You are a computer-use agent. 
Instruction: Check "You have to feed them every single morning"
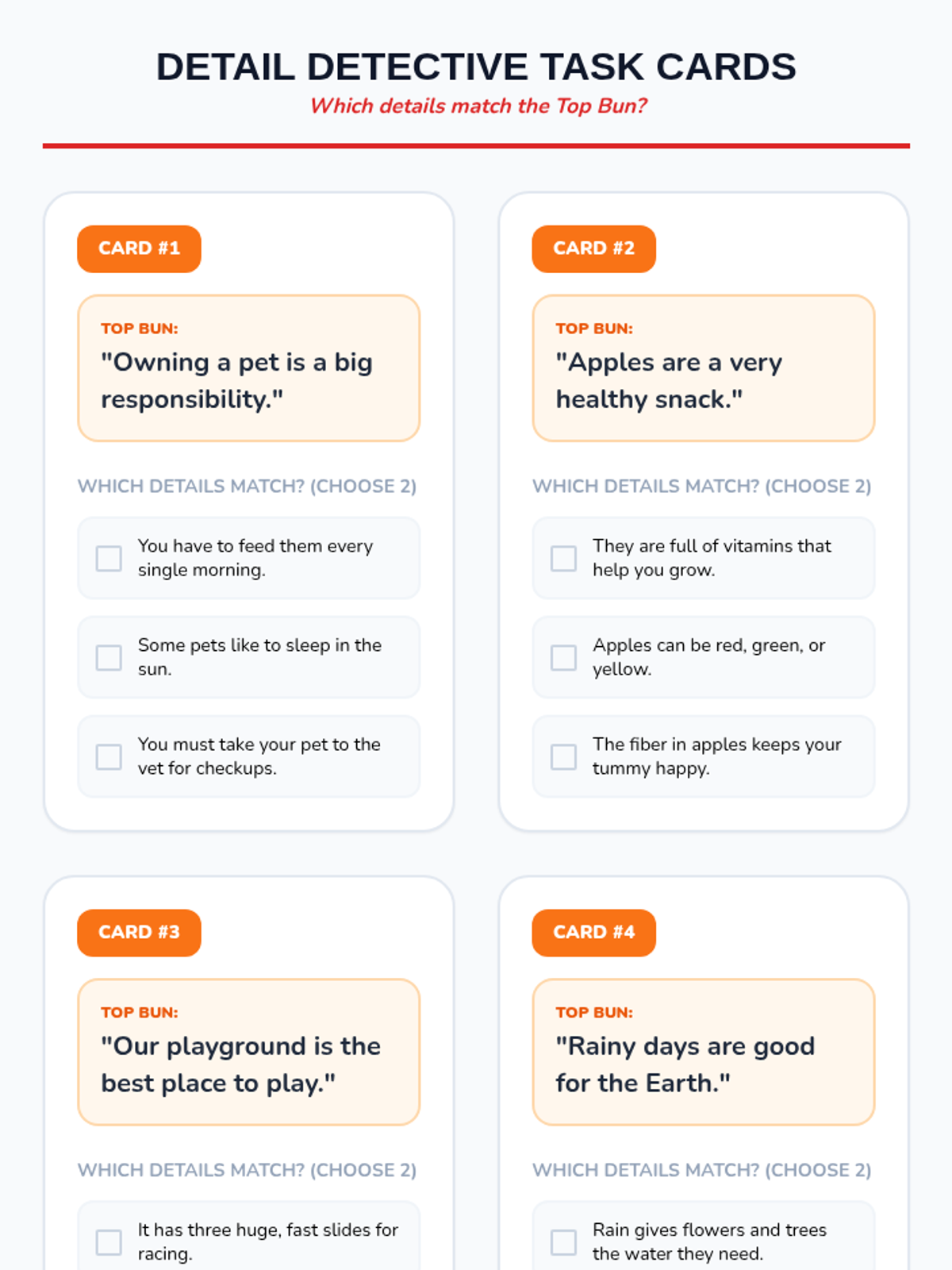click(x=109, y=559)
